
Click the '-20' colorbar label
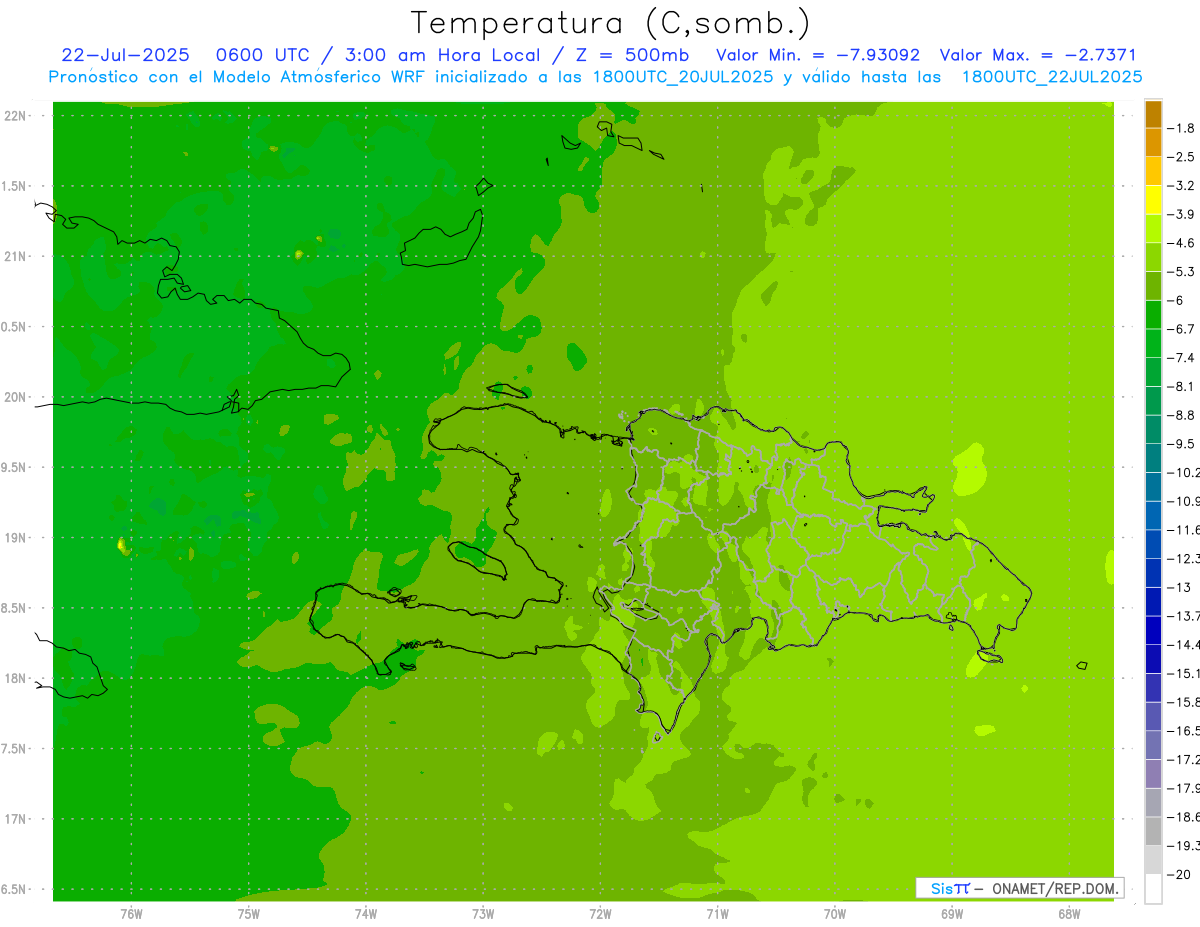coord(1180,875)
